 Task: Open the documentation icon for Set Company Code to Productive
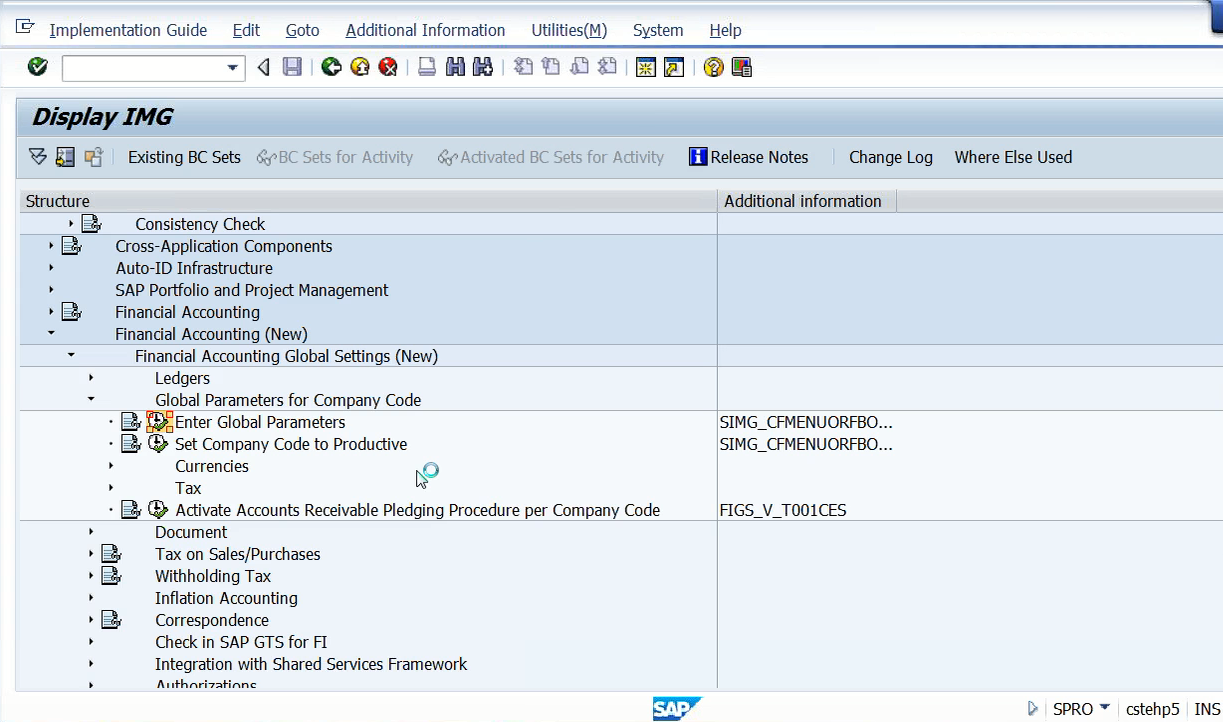click(x=131, y=444)
